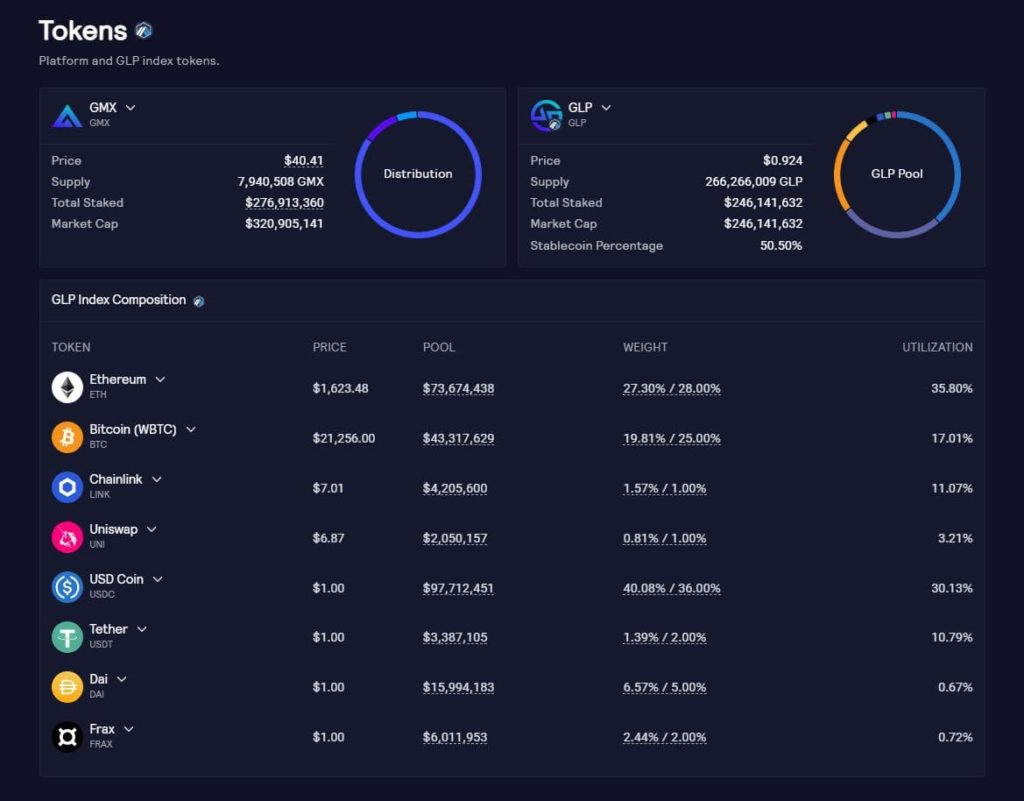Click the Uniswap price $6.87
Screen dimensions: 1024x801
(328, 538)
